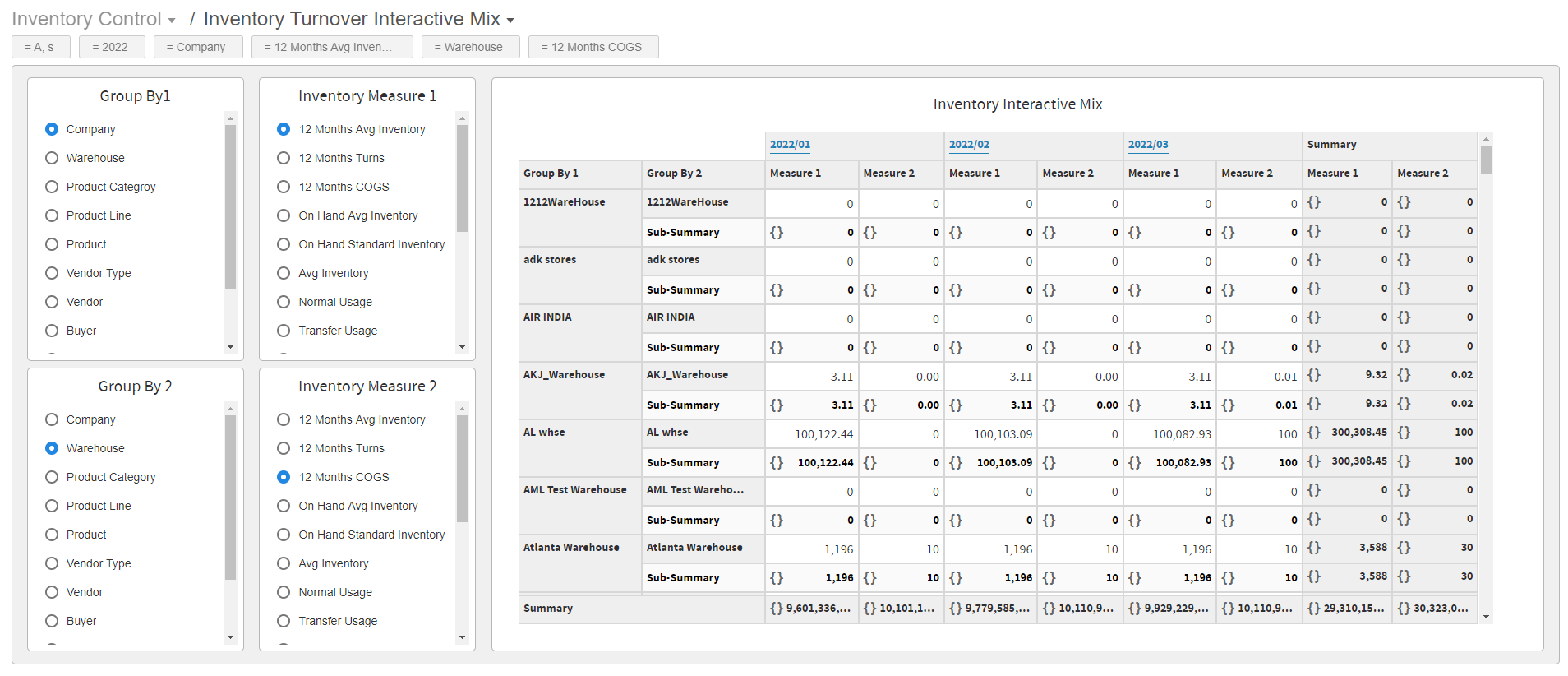The image size is (1568, 676).
Task: Click braces icon in AIR INDIA row Summary Measure 2
Action: pos(1404,317)
